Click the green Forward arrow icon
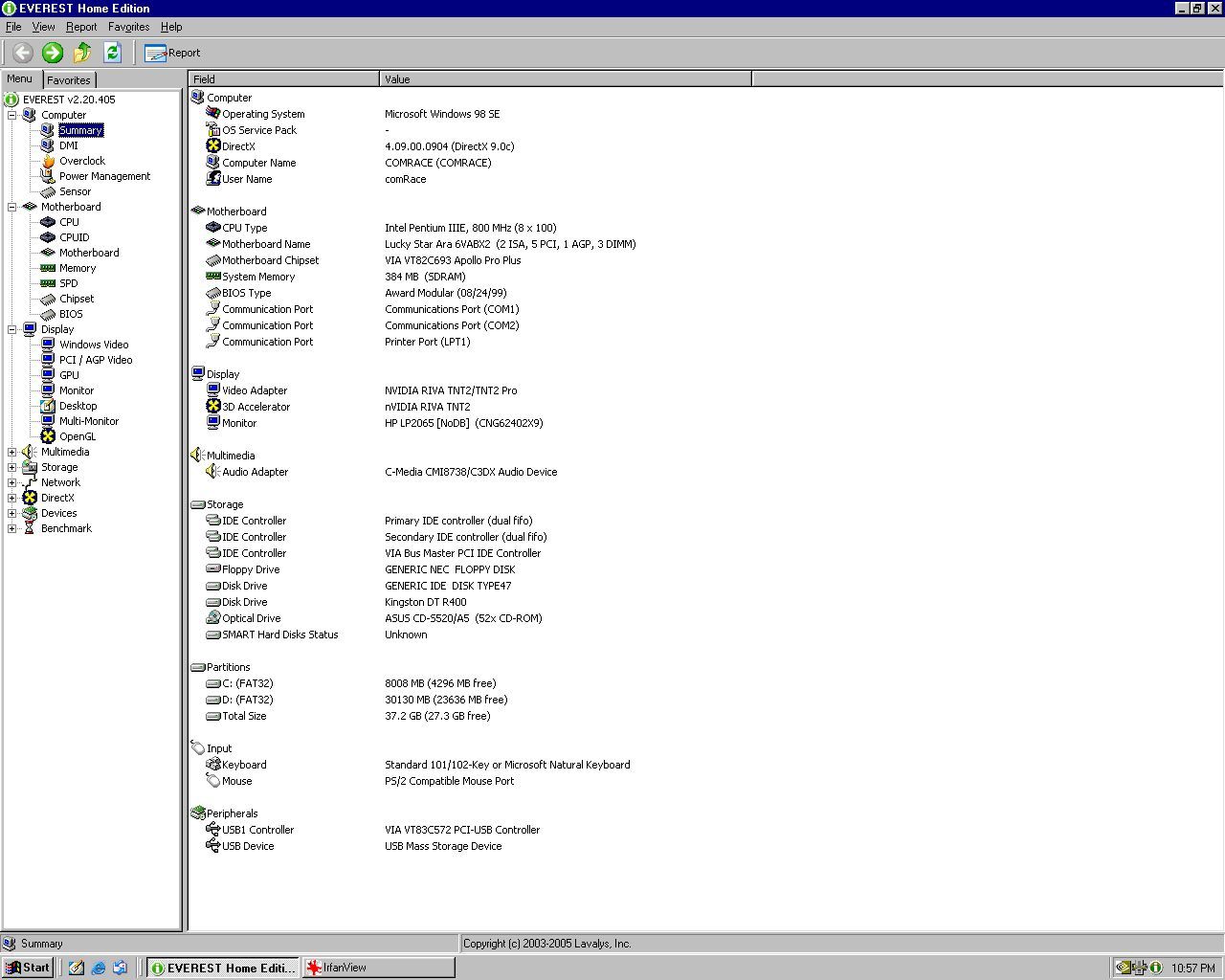1225x980 pixels. click(x=53, y=53)
